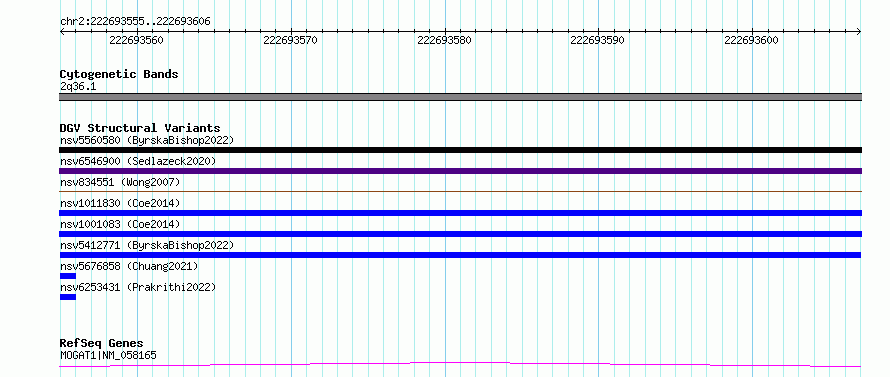
Task: Click the thin brown nsv834551 variant line
Action: pos(460,192)
